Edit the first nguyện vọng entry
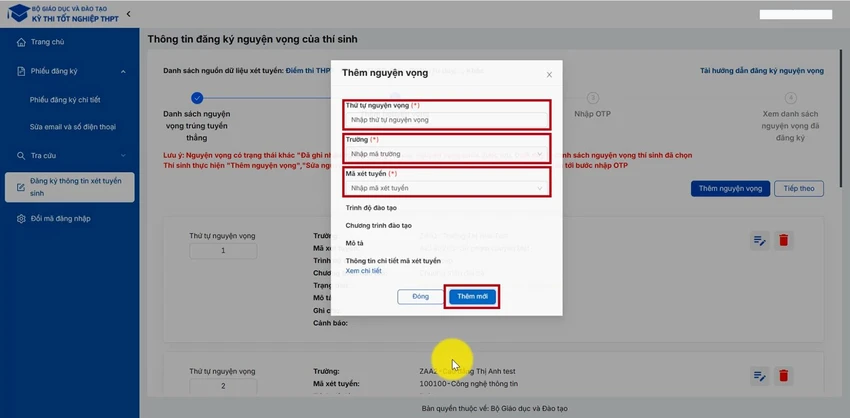This screenshot has width=850, height=418. click(x=759, y=240)
